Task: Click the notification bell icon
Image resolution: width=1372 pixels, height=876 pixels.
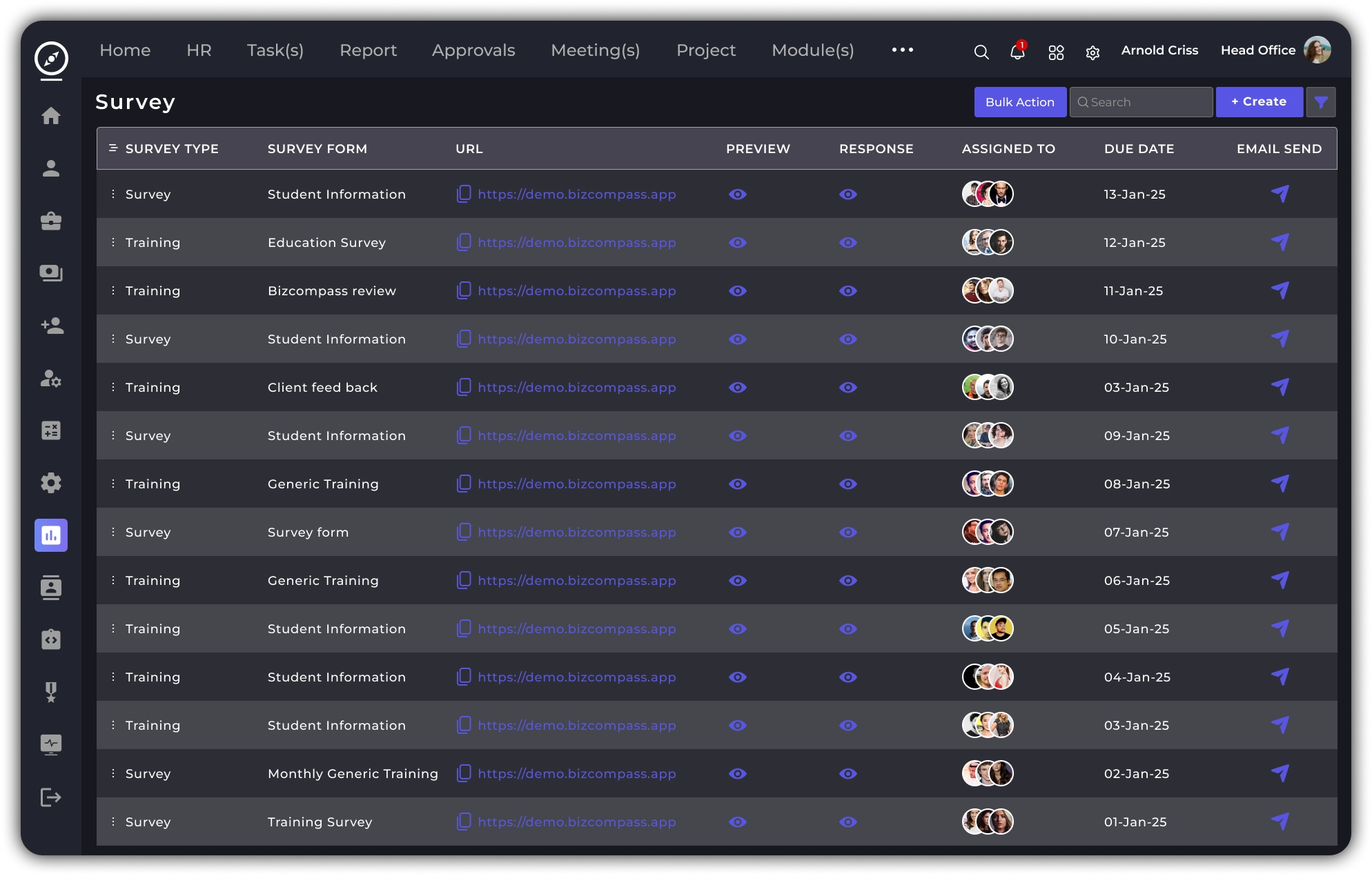Action: point(1017,52)
